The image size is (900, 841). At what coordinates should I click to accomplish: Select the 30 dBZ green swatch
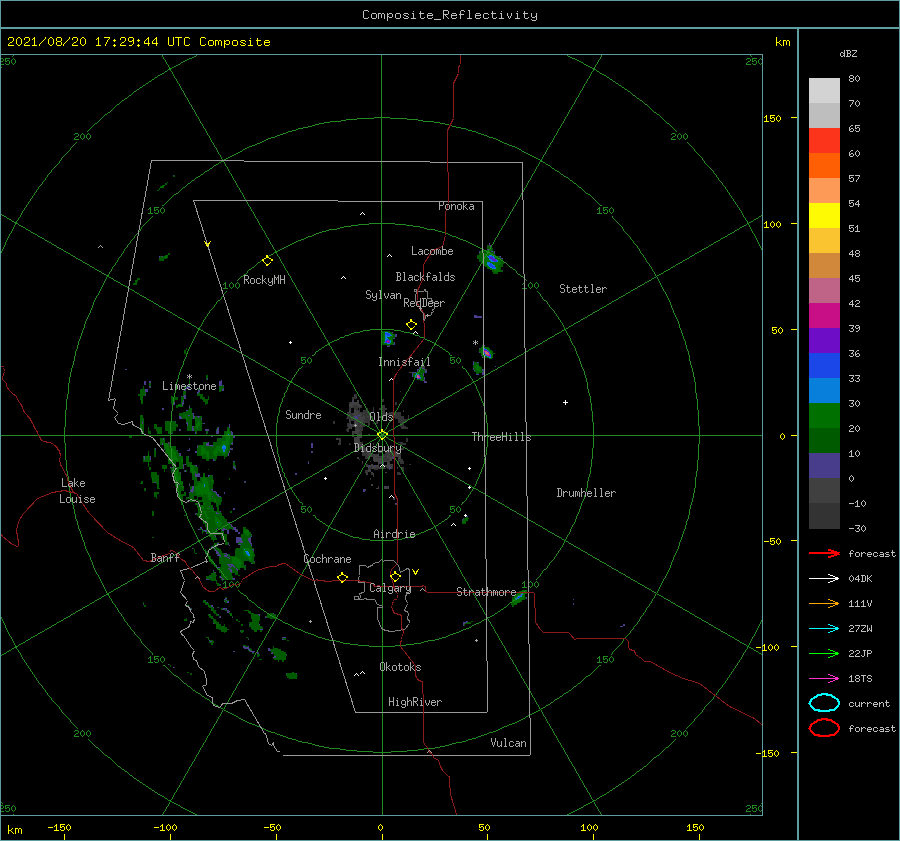[824, 416]
